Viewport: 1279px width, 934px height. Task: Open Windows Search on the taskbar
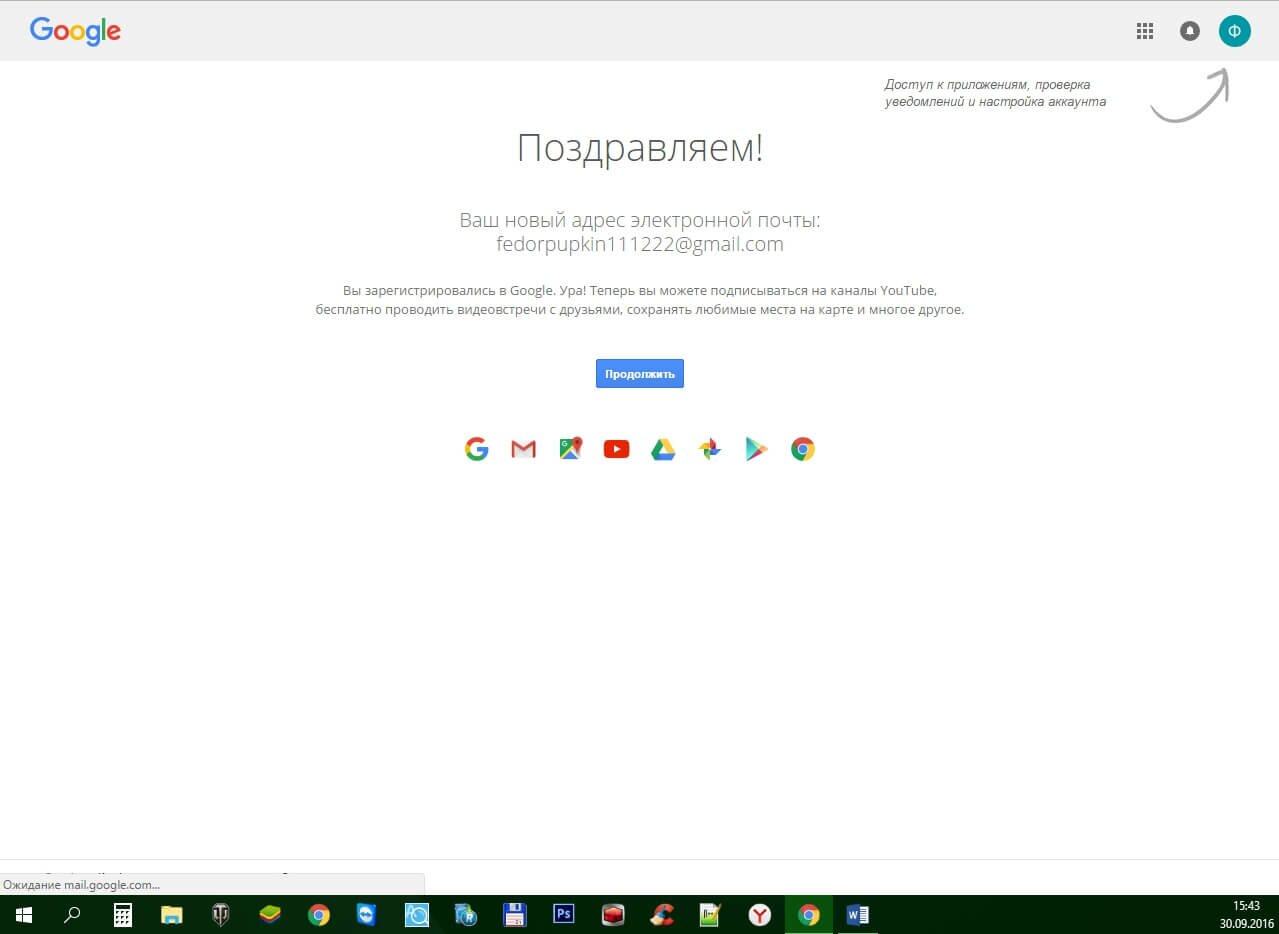(71, 914)
